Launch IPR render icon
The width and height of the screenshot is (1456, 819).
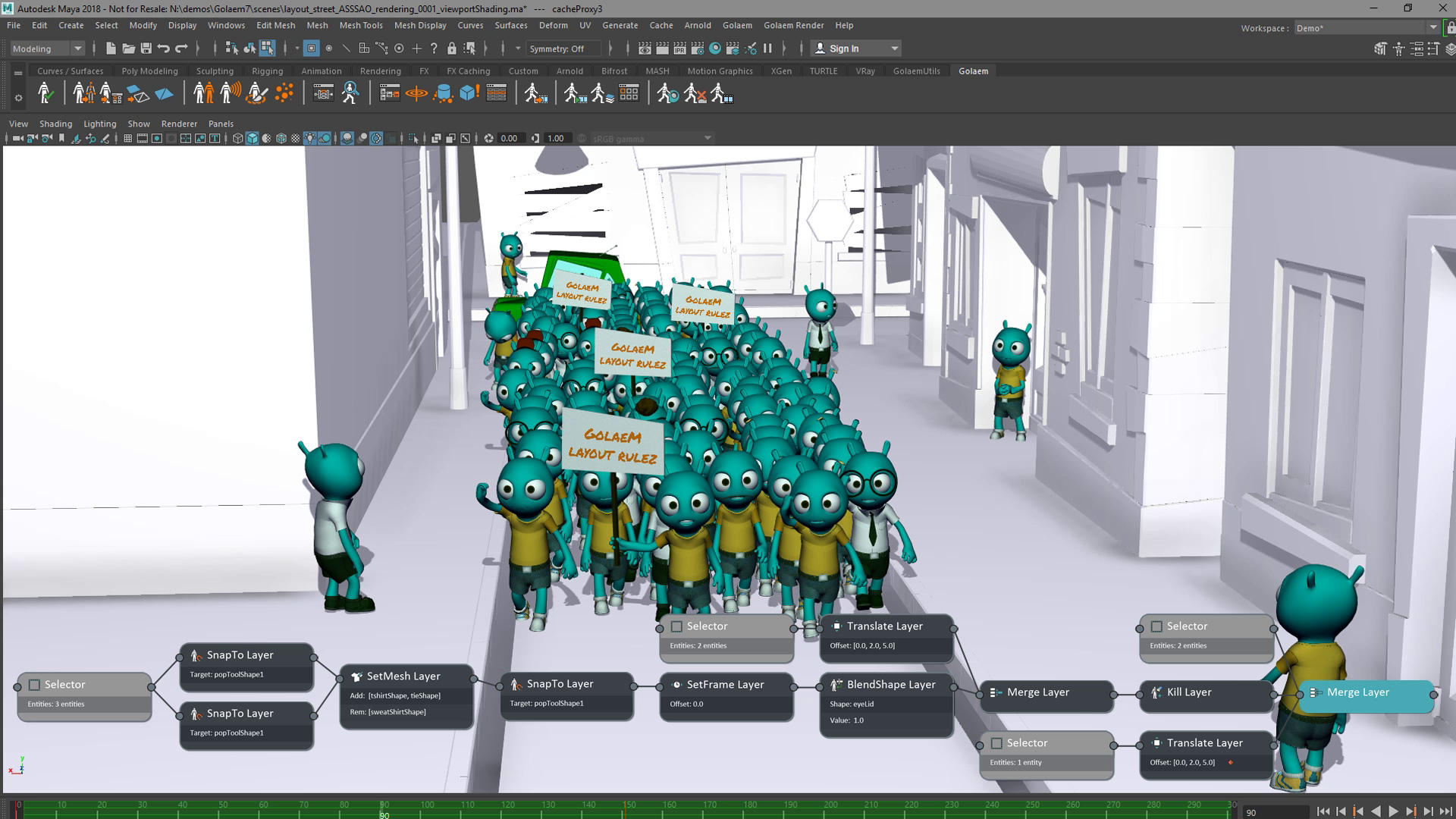(x=679, y=49)
